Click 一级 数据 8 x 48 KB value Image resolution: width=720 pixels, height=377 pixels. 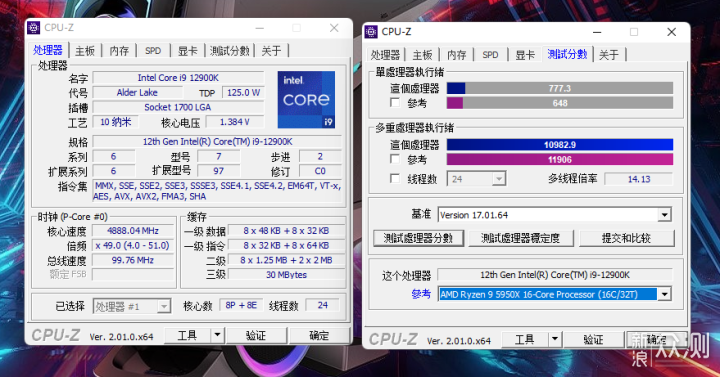pyautogui.click(x=286, y=231)
